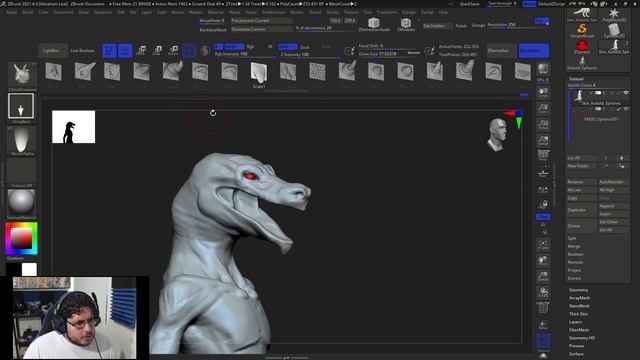Expand the Merge subtool section
This screenshot has height=360, width=640.
point(574,246)
